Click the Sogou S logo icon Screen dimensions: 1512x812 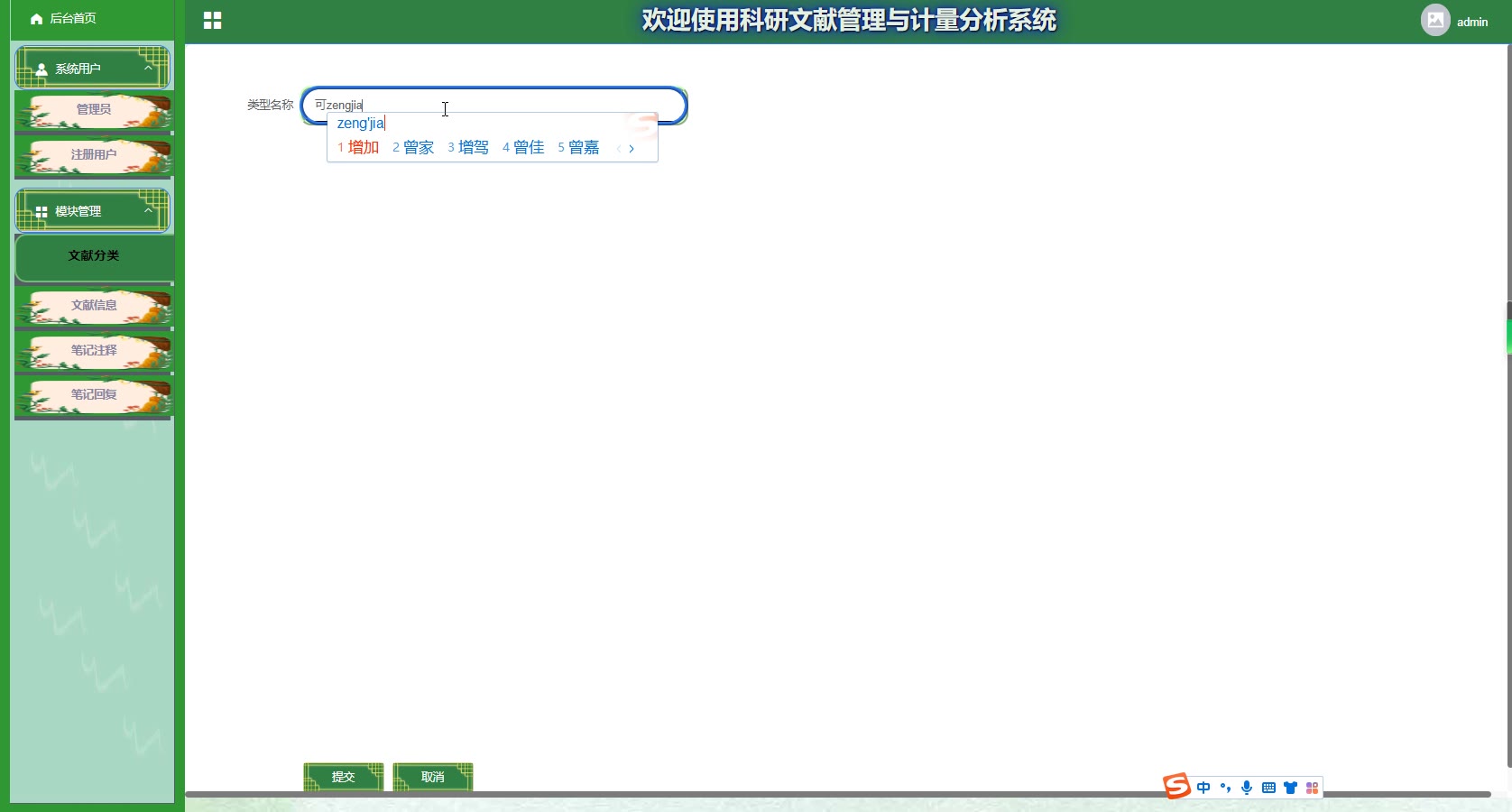tap(1176, 786)
